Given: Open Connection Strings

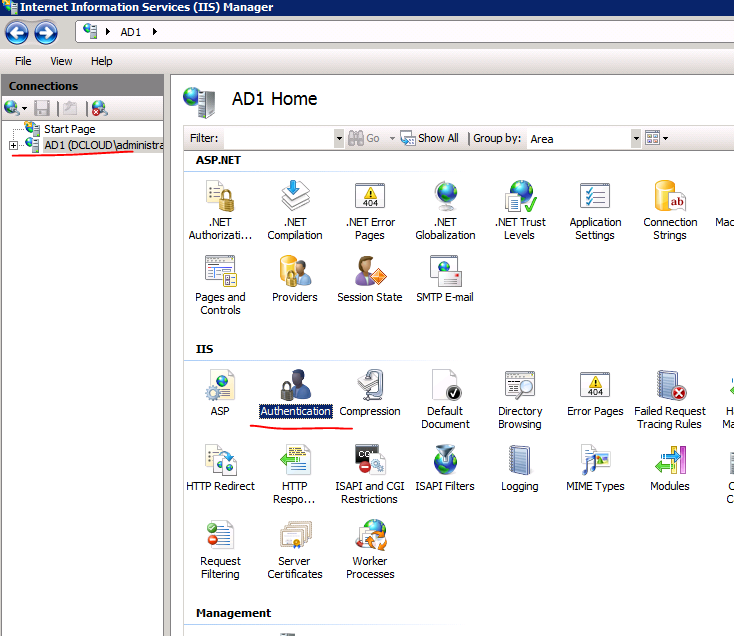Looking at the screenshot, I should coord(670,210).
